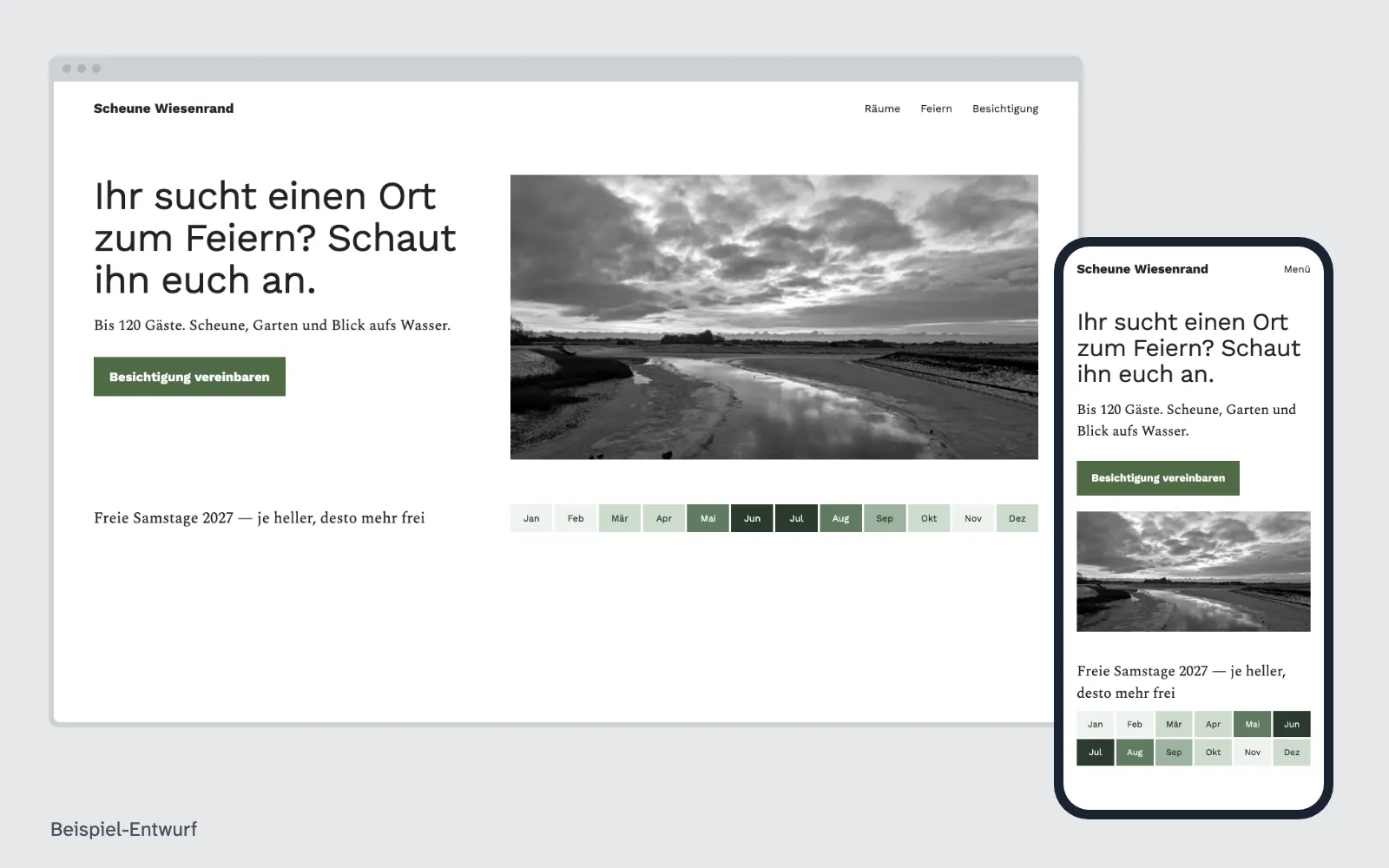The width and height of the screenshot is (1389, 868).
Task: Click desktop text 'Bis 120 Gäste'
Action: pyautogui.click(x=140, y=325)
